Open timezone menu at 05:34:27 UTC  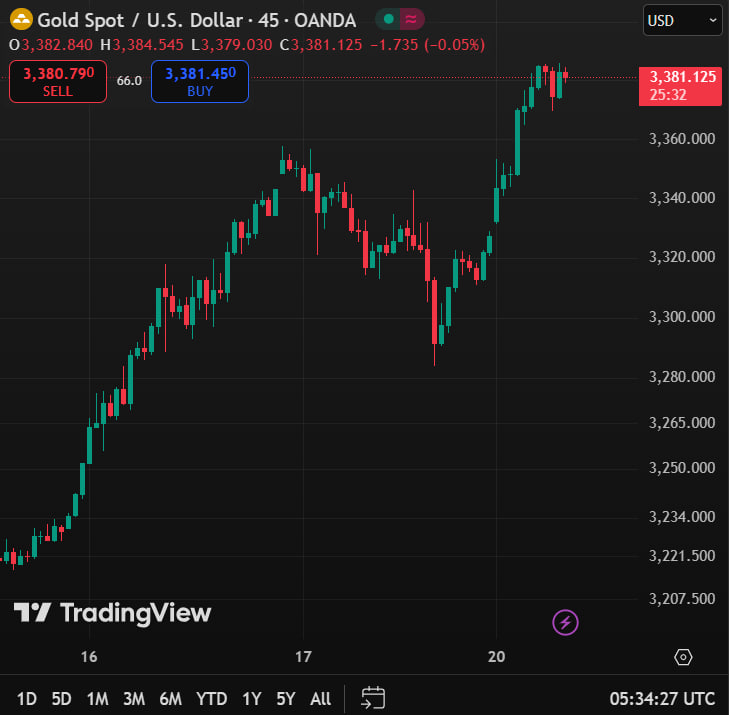663,698
